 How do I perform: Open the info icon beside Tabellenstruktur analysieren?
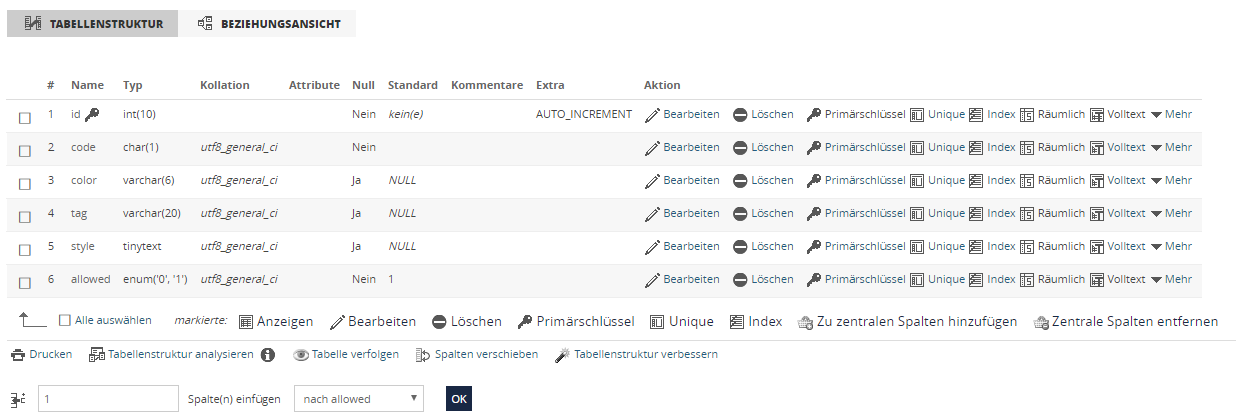point(268,355)
